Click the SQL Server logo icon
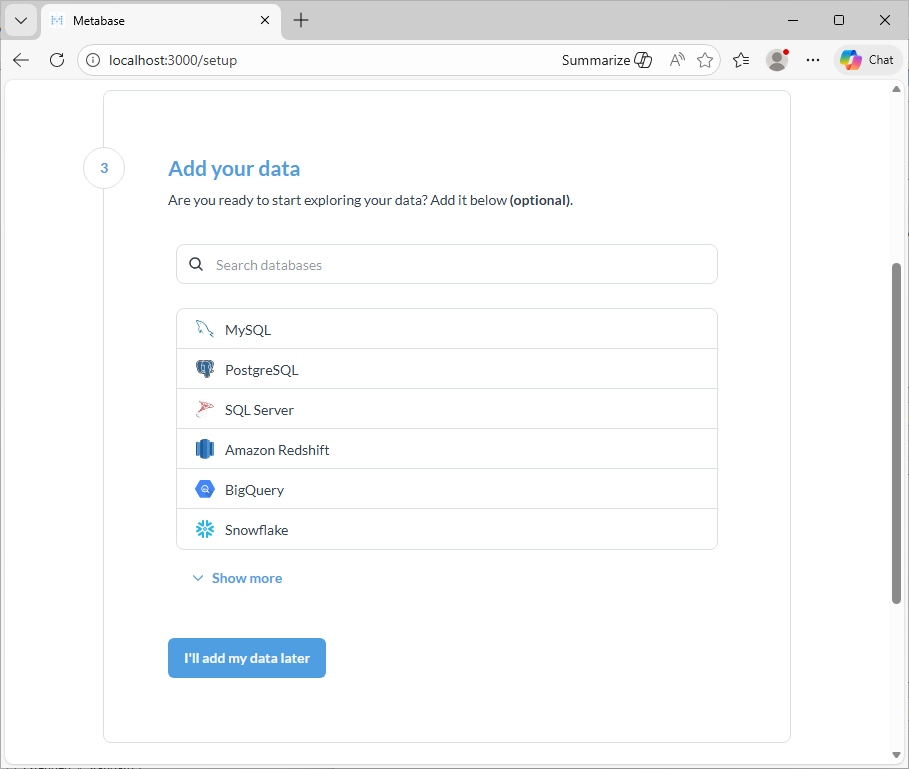Screen dimensions: 909x769 coord(205,409)
